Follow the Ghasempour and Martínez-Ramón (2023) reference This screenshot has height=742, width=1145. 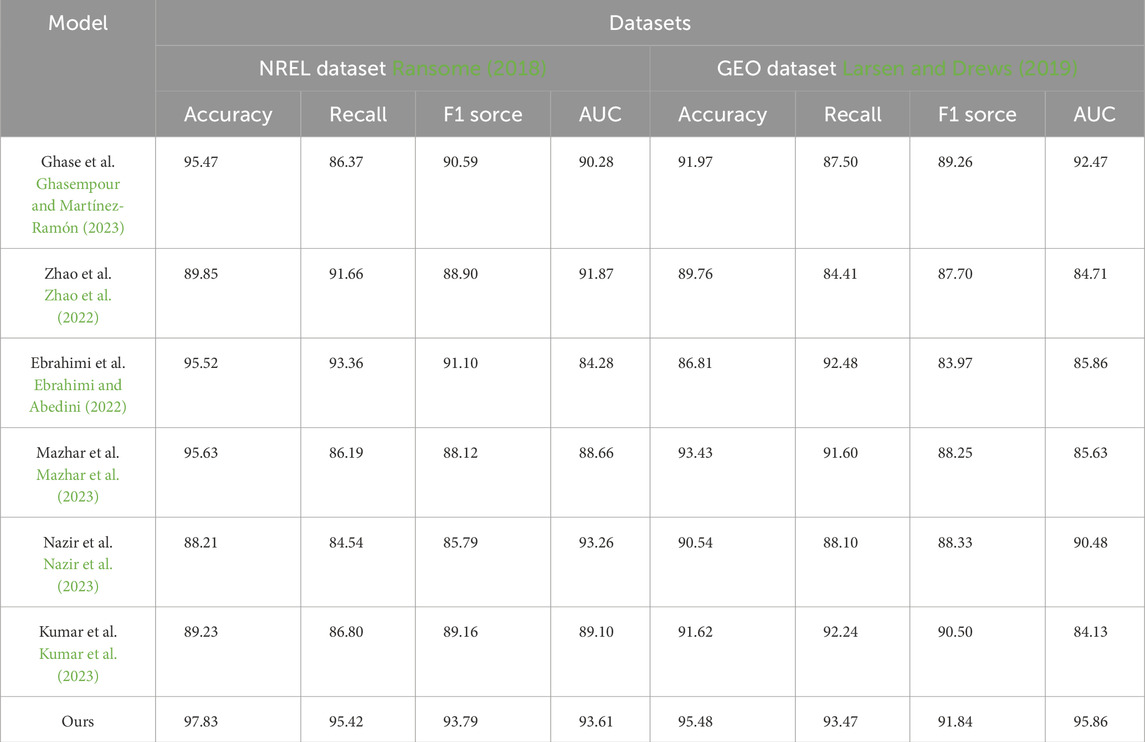(77, 206)
